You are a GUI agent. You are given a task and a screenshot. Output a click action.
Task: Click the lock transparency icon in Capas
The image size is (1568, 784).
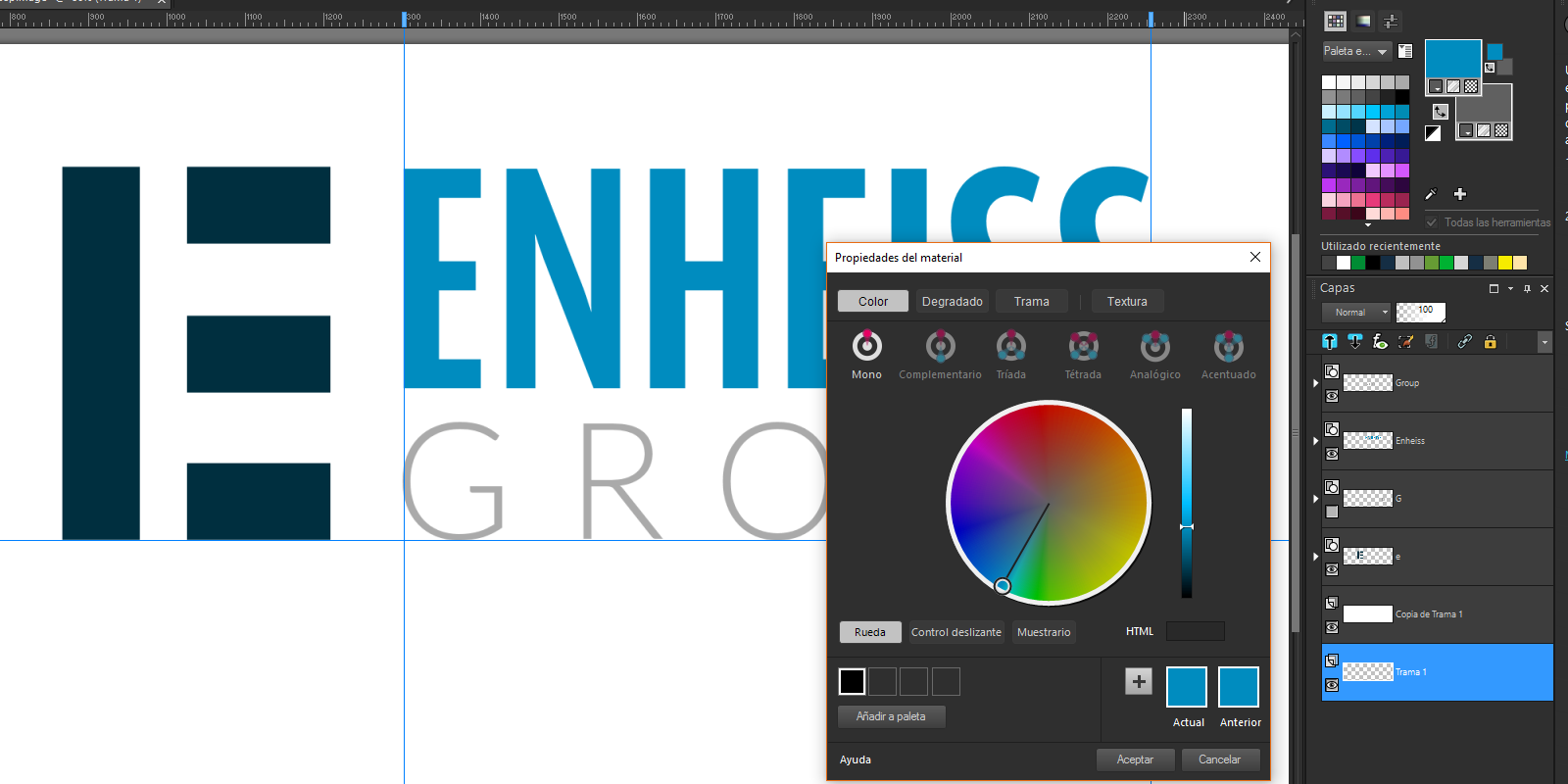(x=1490, y=342)
